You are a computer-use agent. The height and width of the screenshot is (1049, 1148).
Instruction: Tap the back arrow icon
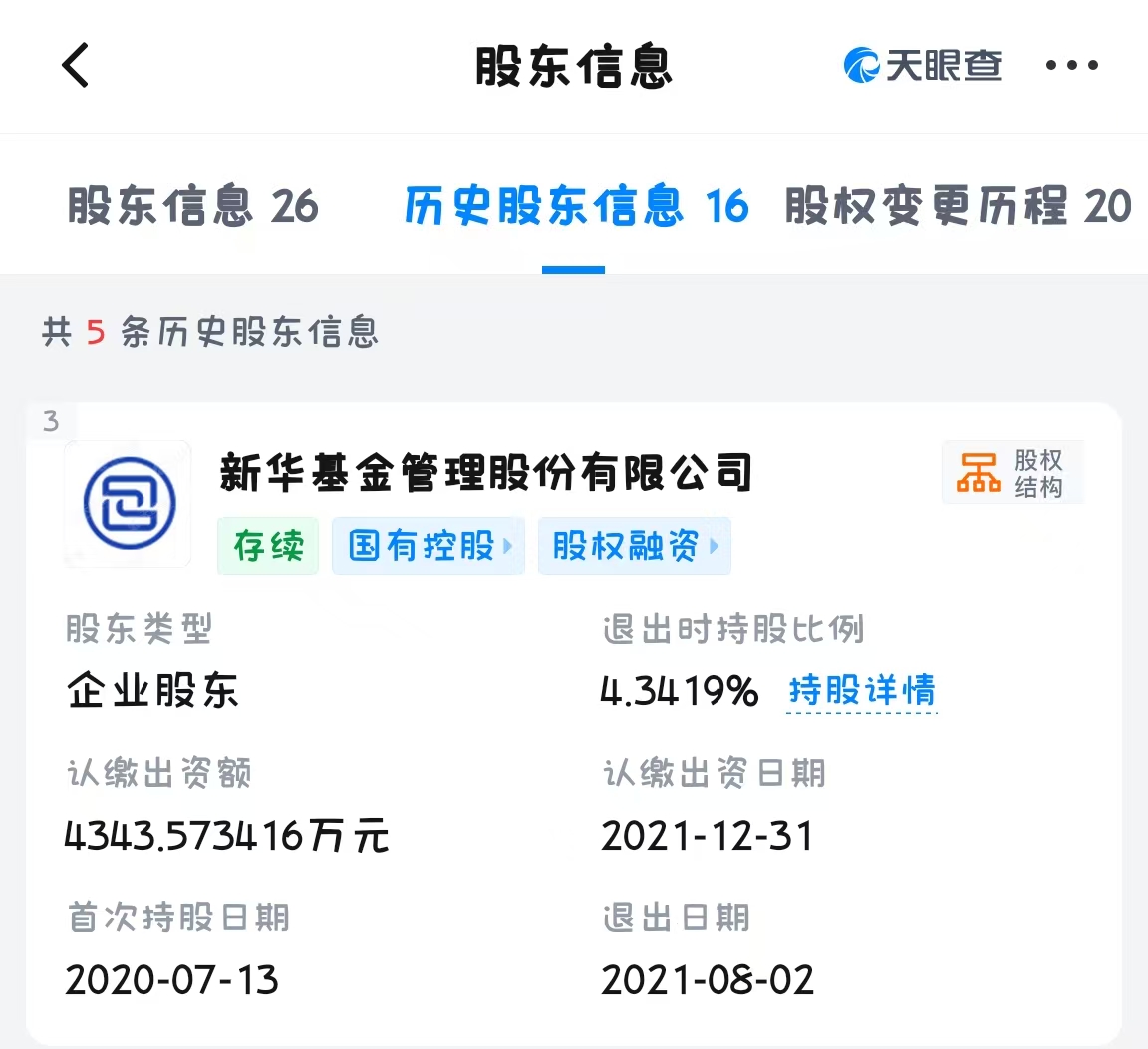click(x=76, y=66)
